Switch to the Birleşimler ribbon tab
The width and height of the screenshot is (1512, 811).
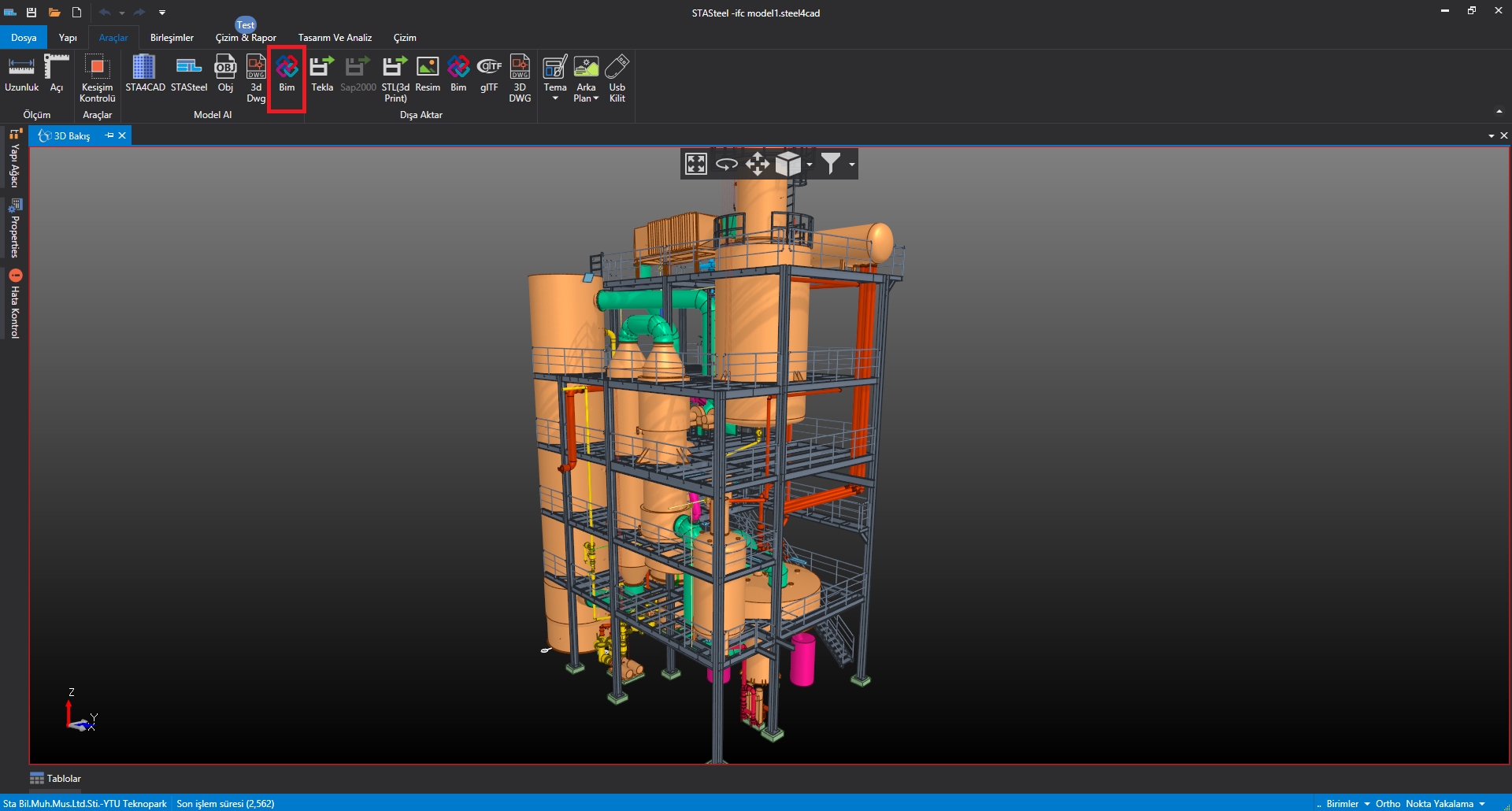(172, 38)
